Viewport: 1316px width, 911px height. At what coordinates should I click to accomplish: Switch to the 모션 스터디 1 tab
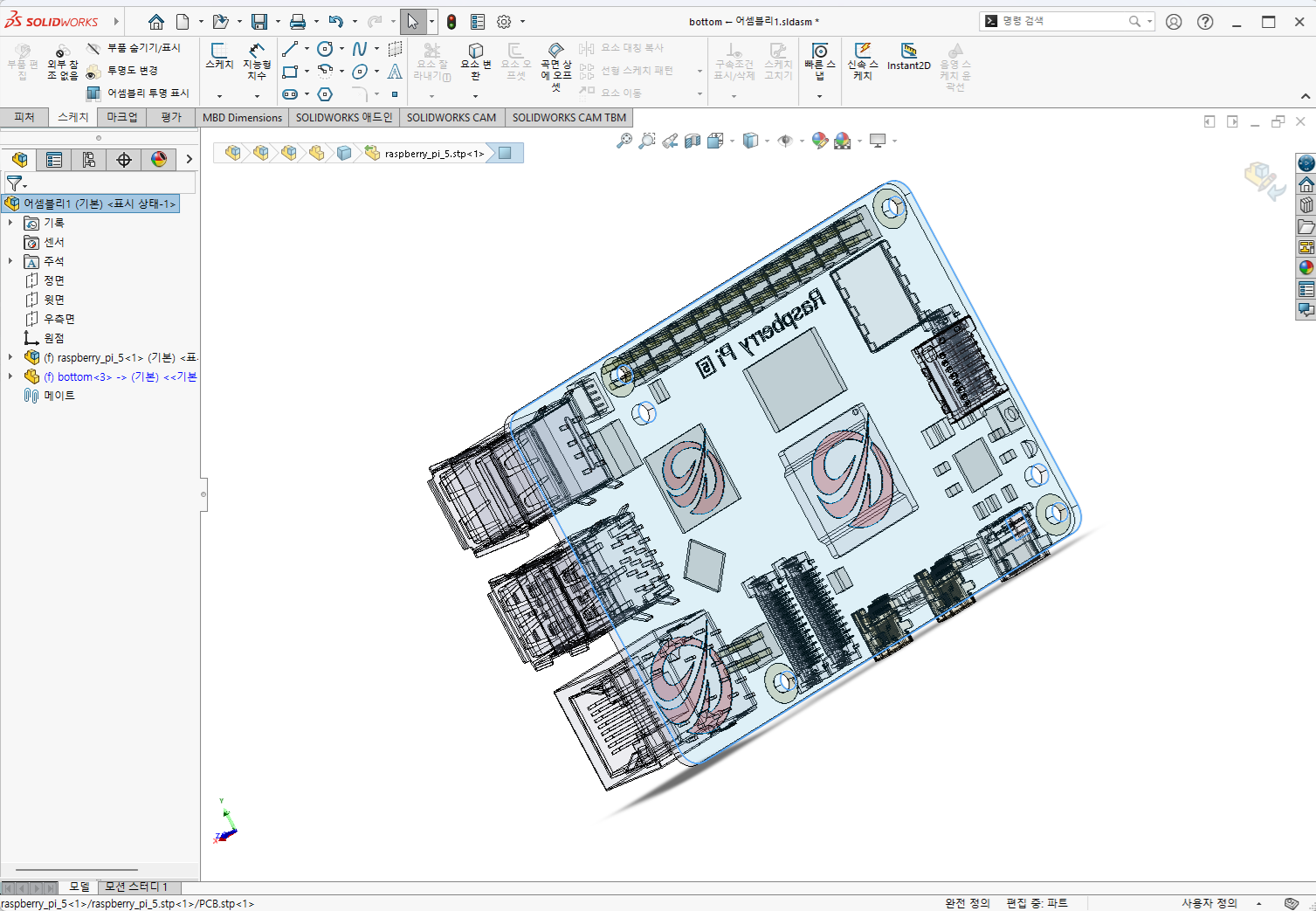click(x=136, y=887)
